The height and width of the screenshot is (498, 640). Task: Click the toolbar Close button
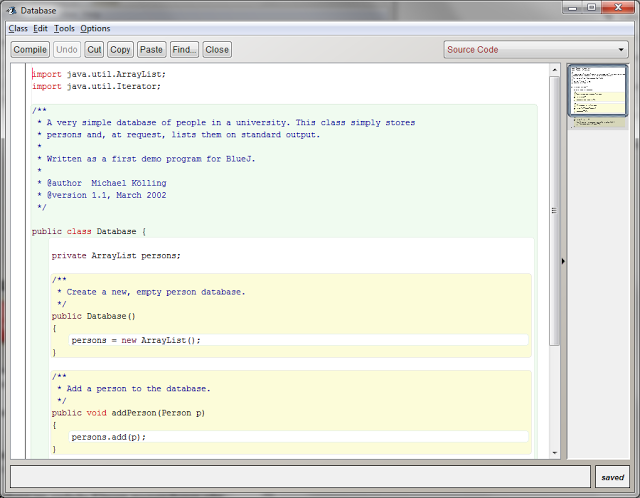217,49
